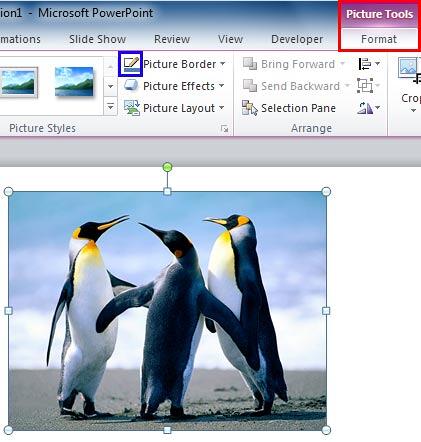Screen dimensions: 421x442
Task: Click the Send Backward icon
Action: [x=250, y=86]
